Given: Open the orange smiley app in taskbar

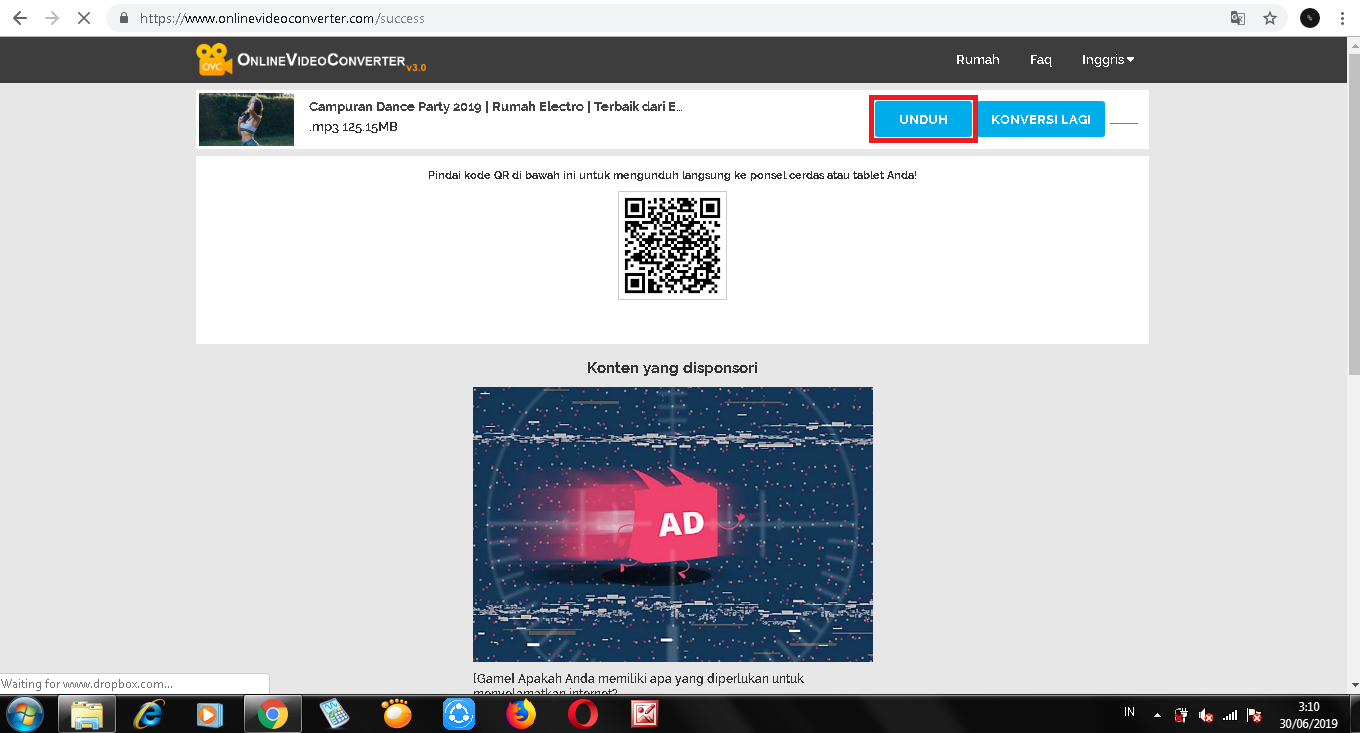Looking at the screenshot, I should pos(396,714).
